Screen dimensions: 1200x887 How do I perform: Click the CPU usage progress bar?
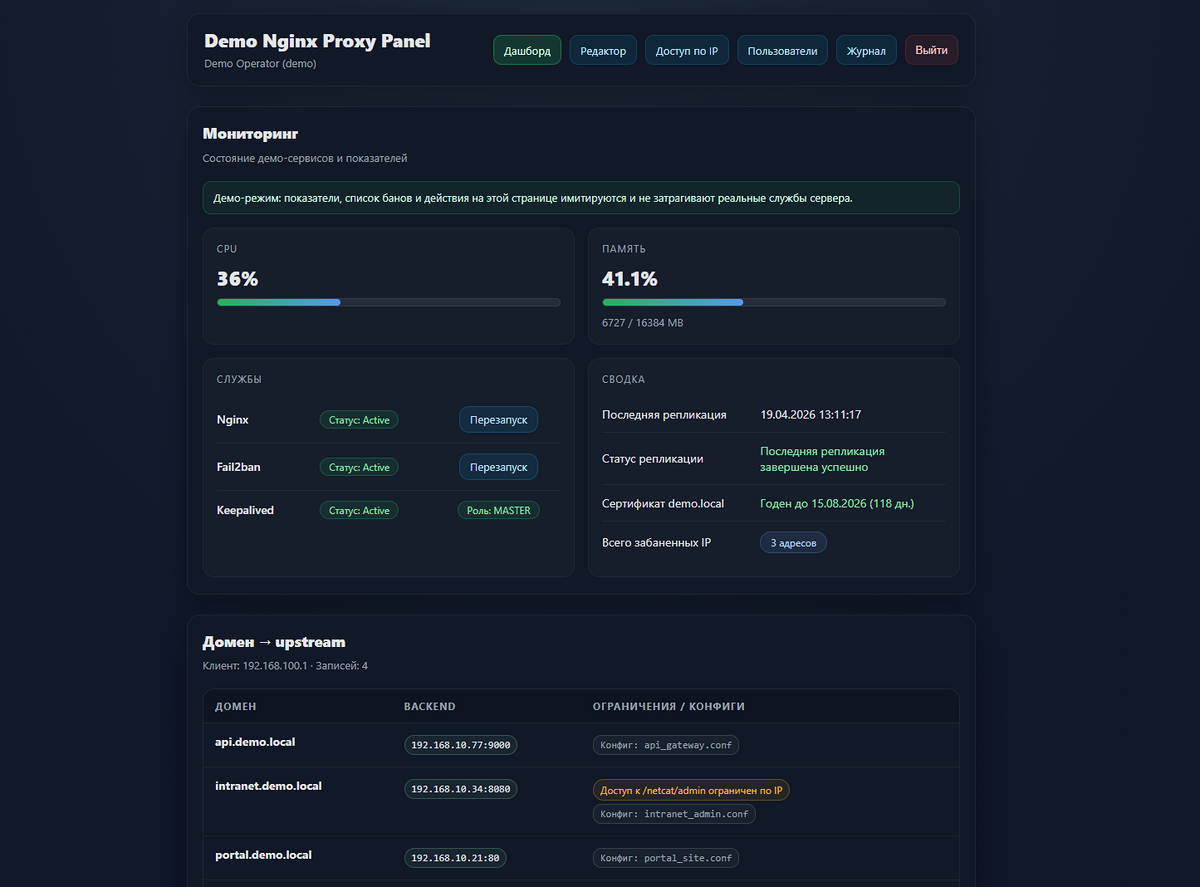click(x=388, y=302)
